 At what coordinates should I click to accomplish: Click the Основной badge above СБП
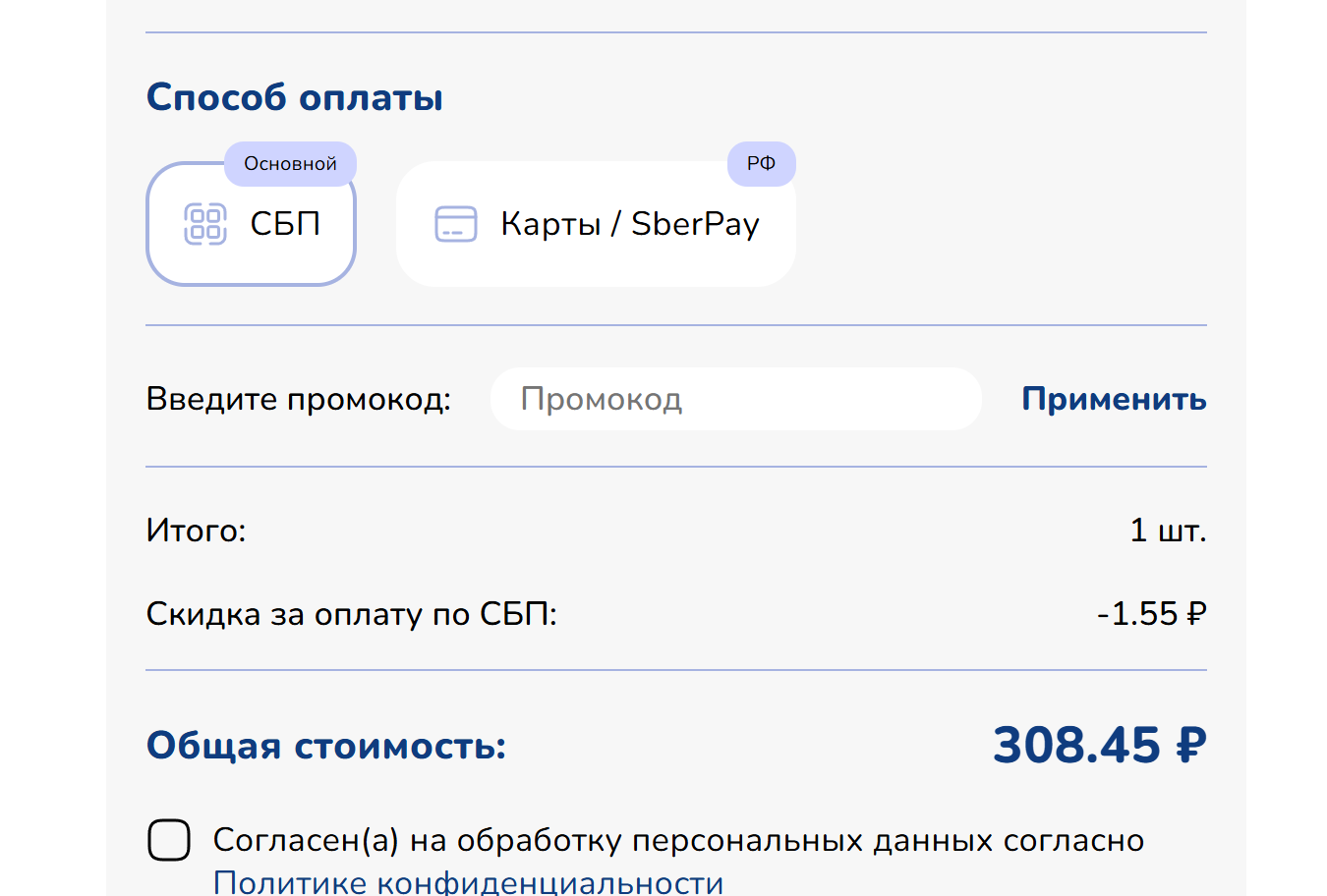[290, 164]
